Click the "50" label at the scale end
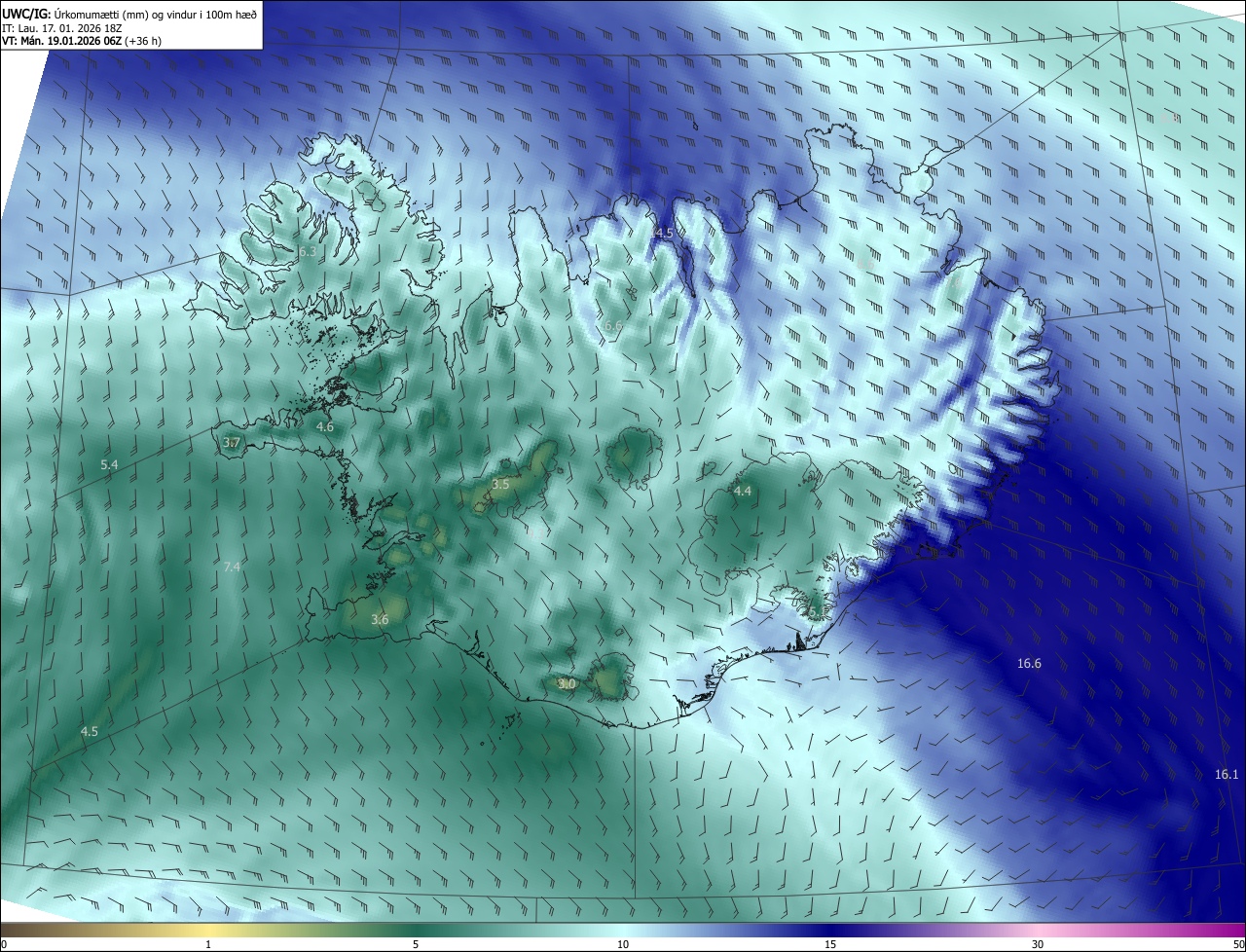 coord(1237,944)
